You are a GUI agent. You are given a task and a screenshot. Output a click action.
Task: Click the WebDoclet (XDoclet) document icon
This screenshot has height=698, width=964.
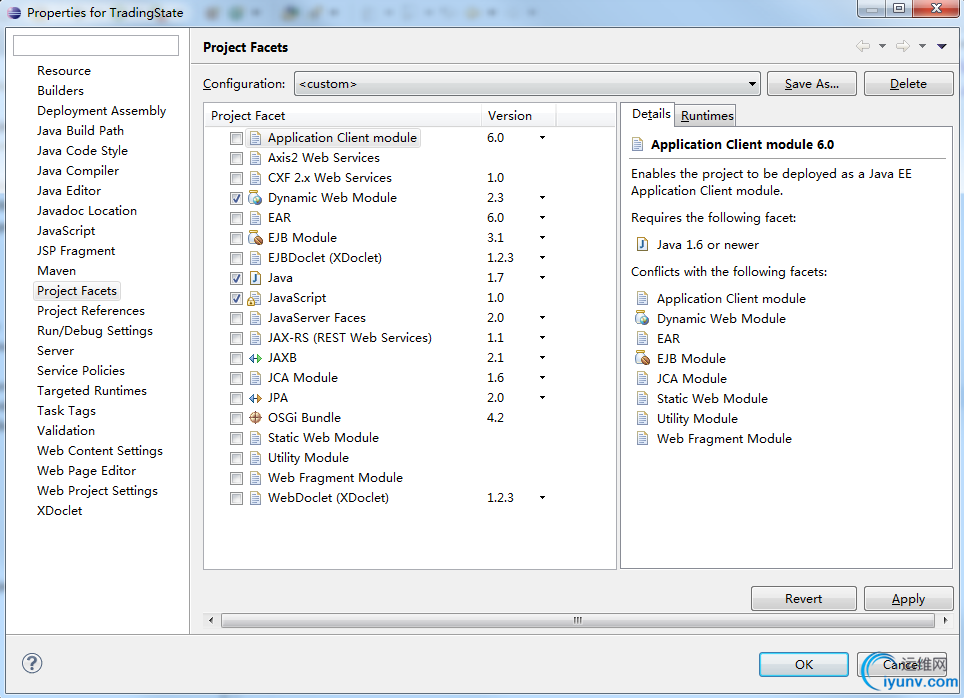coord(255,498)
